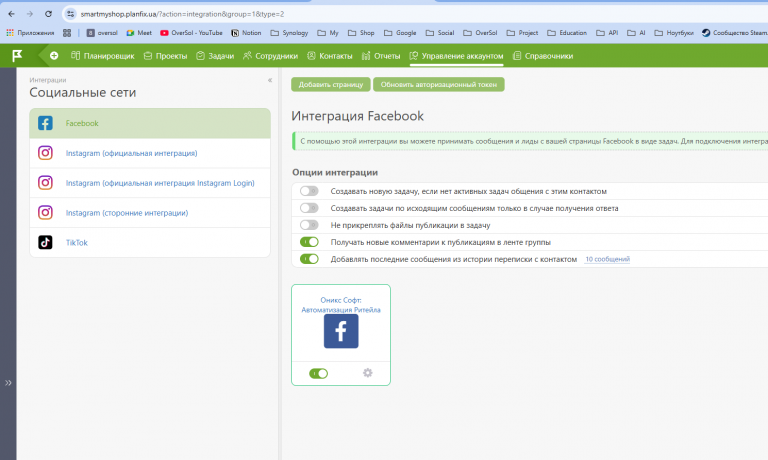Viewport: 768px width, 460px height.
Task: Go to Сотрудники section
Action: click(270, 56)
